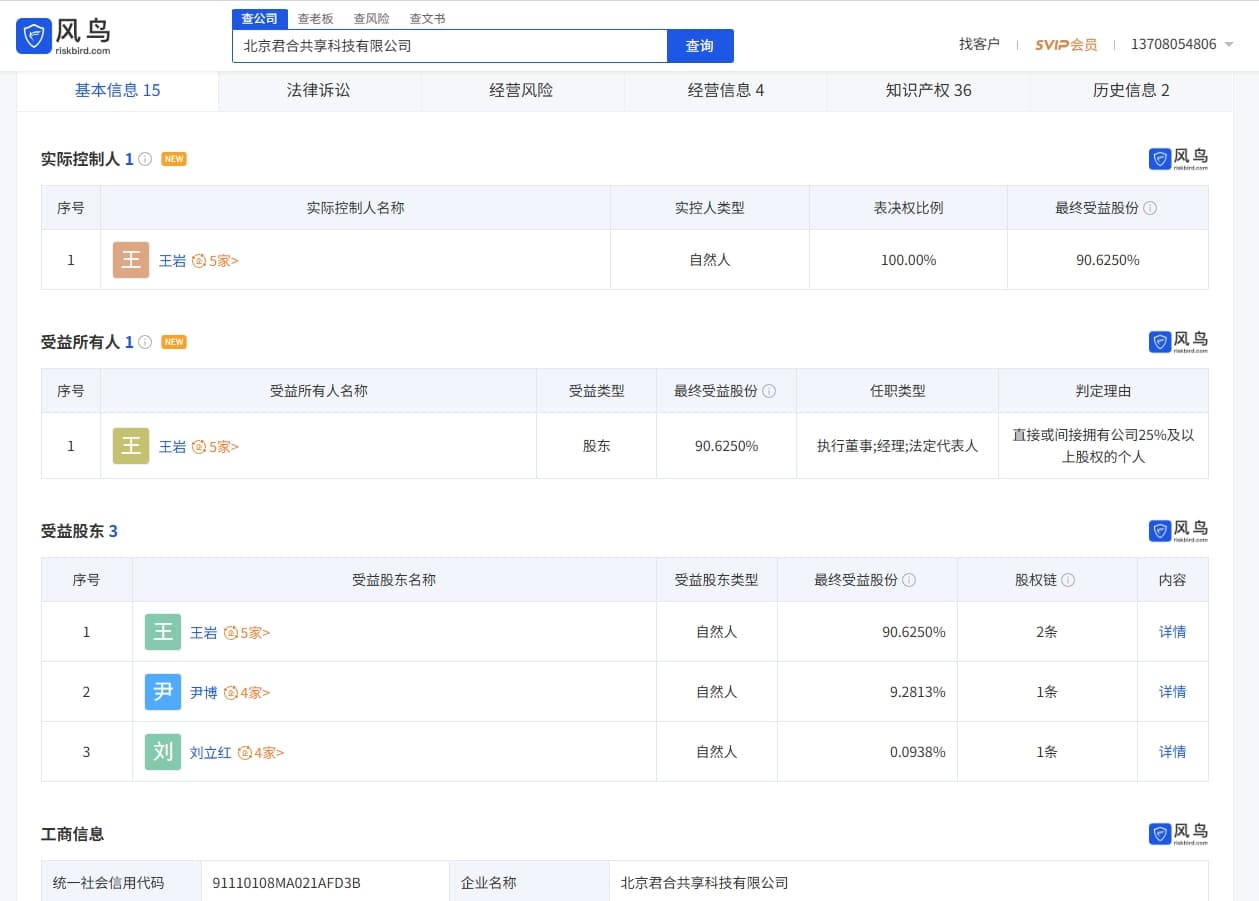Click the Riskbird logo in header

[64, 36]
